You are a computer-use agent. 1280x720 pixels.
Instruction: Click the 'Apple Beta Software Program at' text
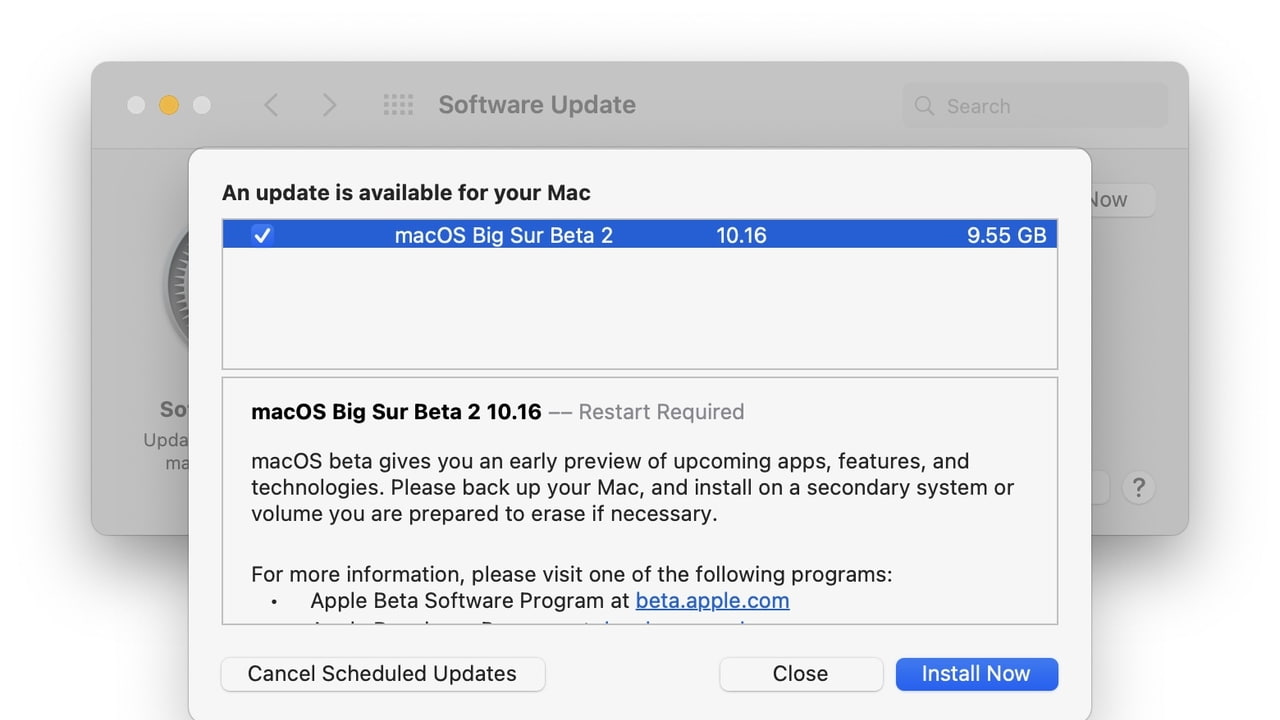click(470, 601)
